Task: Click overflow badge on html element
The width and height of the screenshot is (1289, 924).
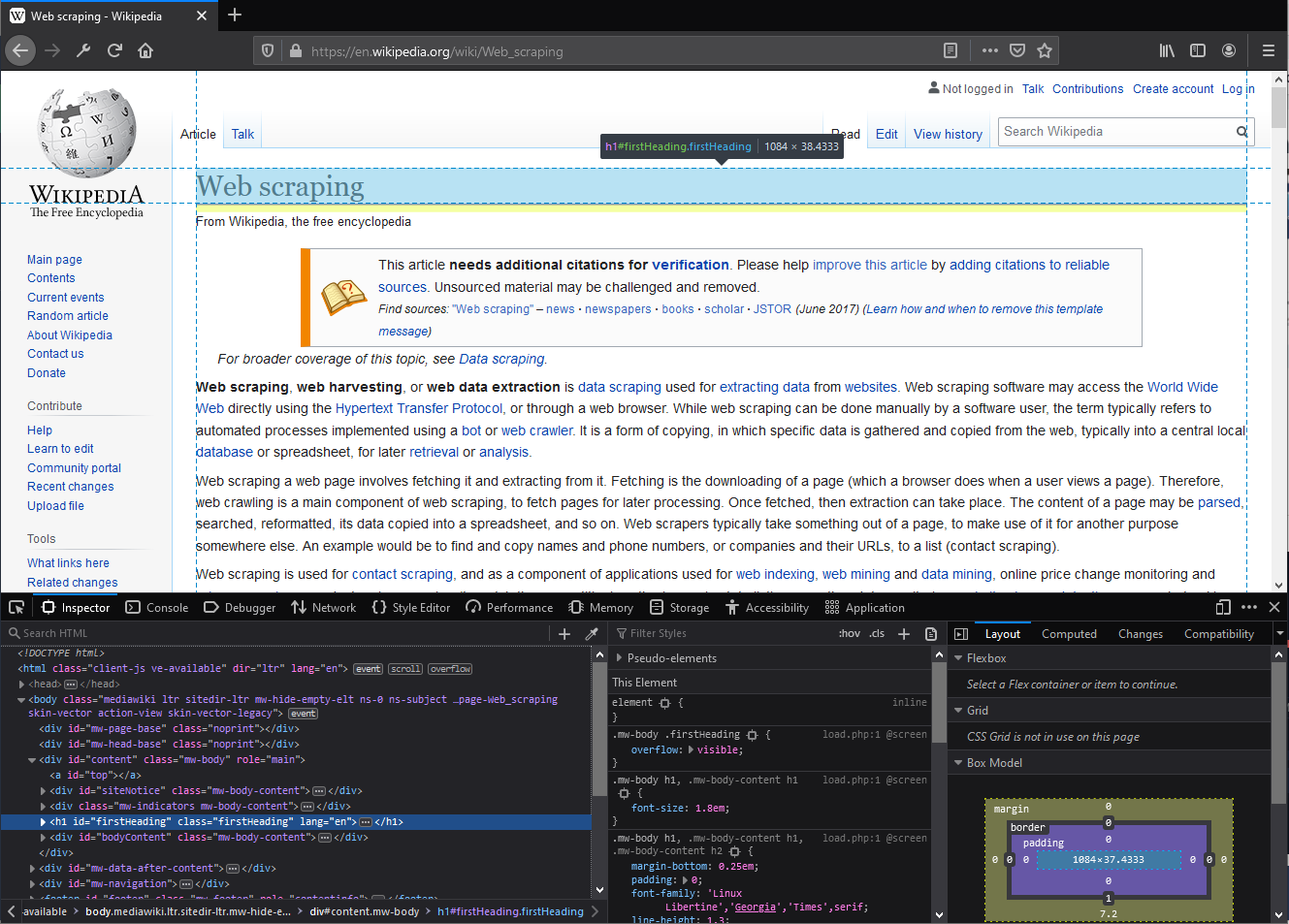Action: 450,669
